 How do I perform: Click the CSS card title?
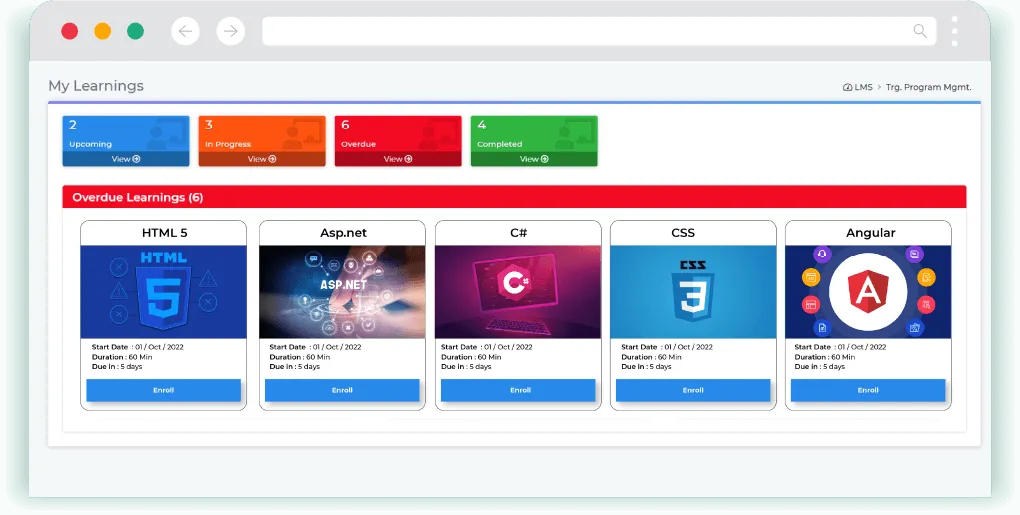(x=683, y=233)
